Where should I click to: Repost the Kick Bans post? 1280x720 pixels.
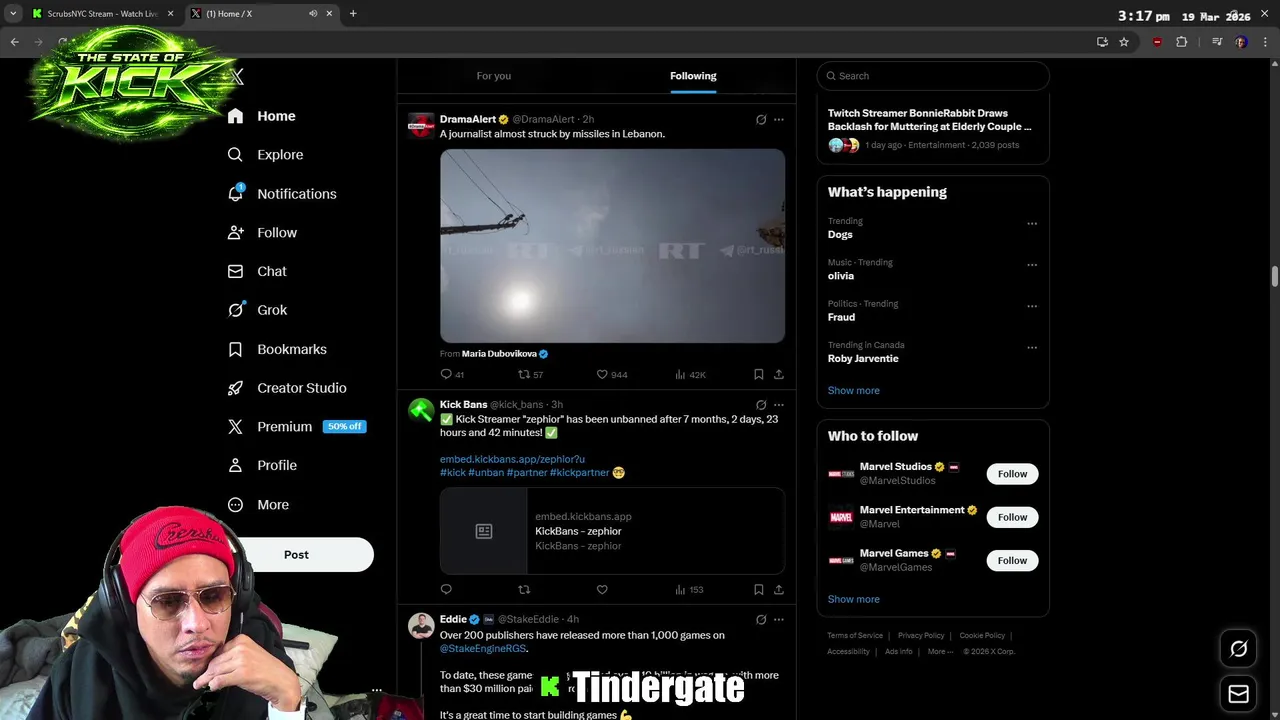pyautogui.click(x=524, y=590)
